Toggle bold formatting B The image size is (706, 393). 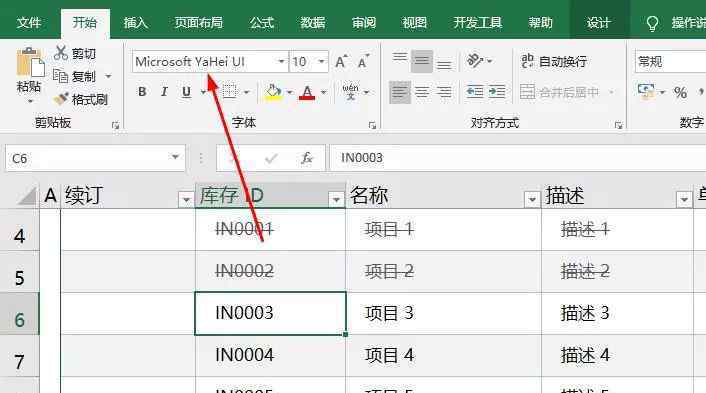[x=142, y=92]
